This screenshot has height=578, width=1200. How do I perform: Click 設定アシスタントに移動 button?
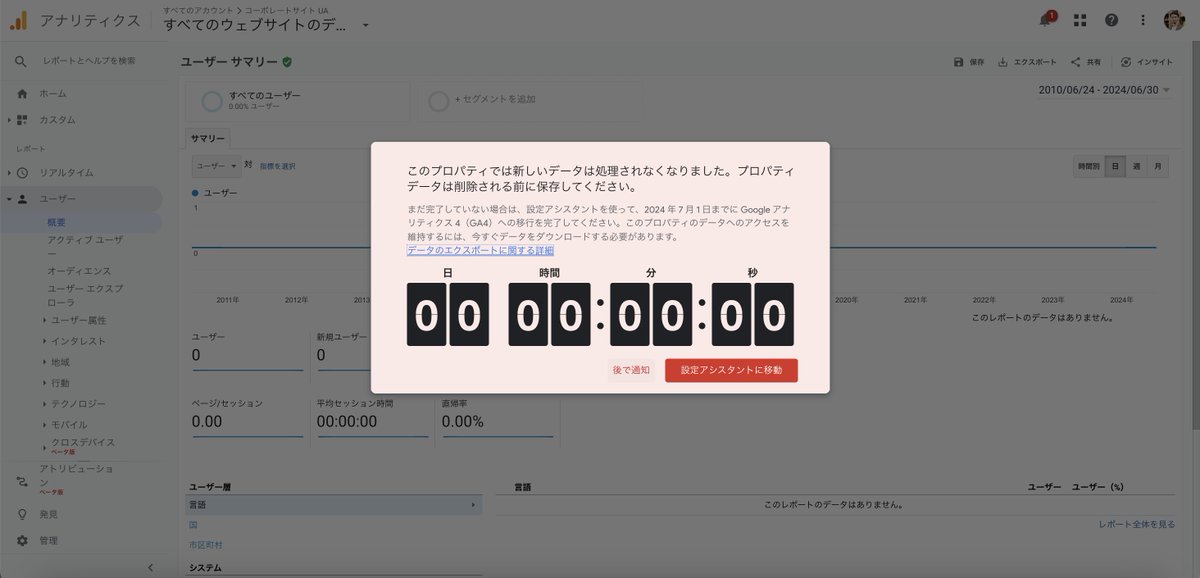pos(731,370)
